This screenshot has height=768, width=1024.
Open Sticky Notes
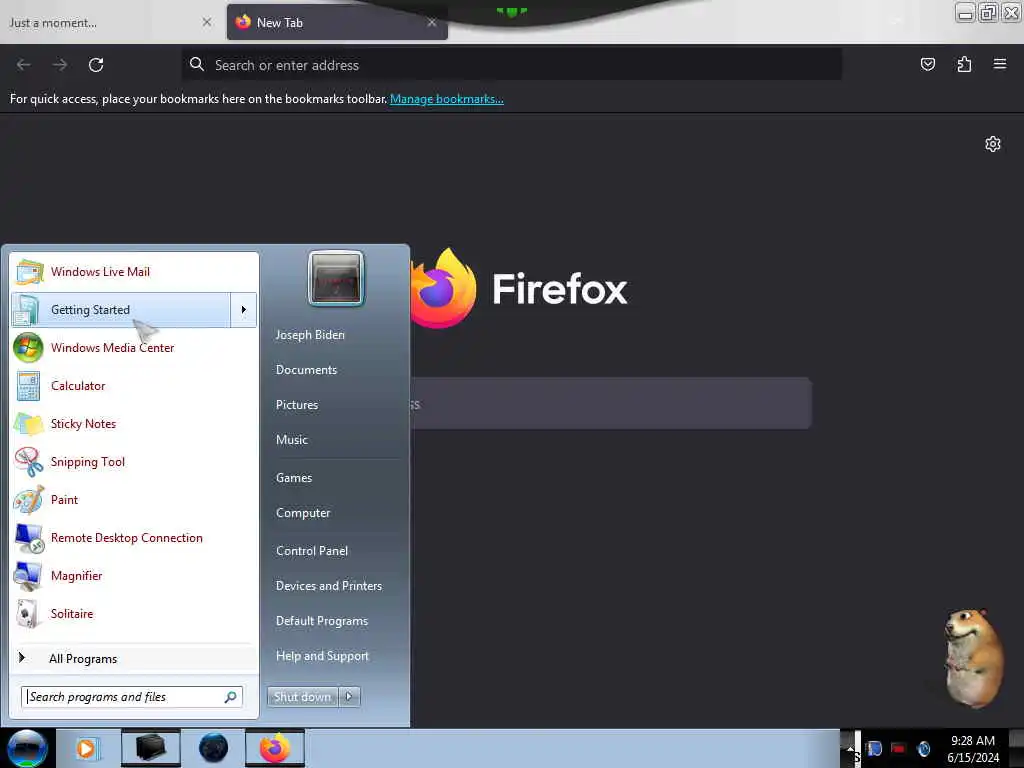tap(134, 423)
